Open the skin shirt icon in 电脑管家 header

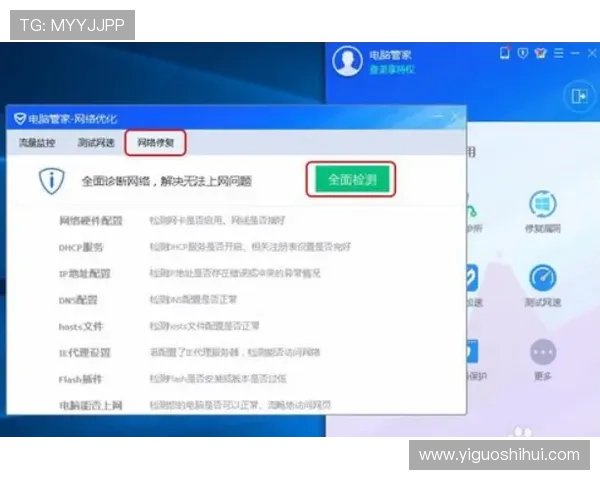tap(541, 53)
